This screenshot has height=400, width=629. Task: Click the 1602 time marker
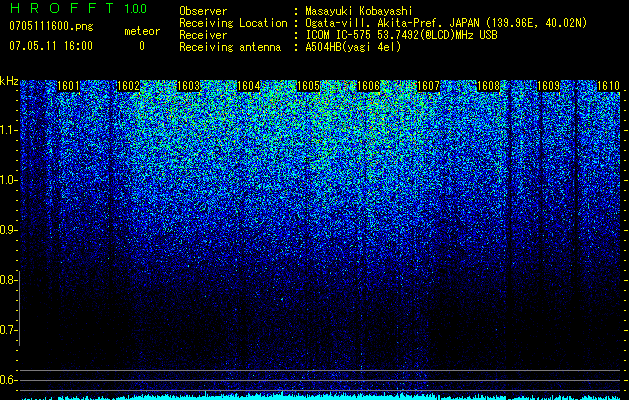(x=128, y=86)
